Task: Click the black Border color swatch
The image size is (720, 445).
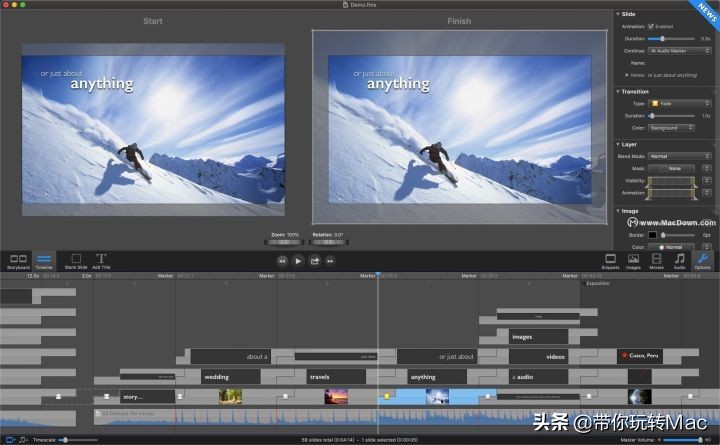Action: 652,235
